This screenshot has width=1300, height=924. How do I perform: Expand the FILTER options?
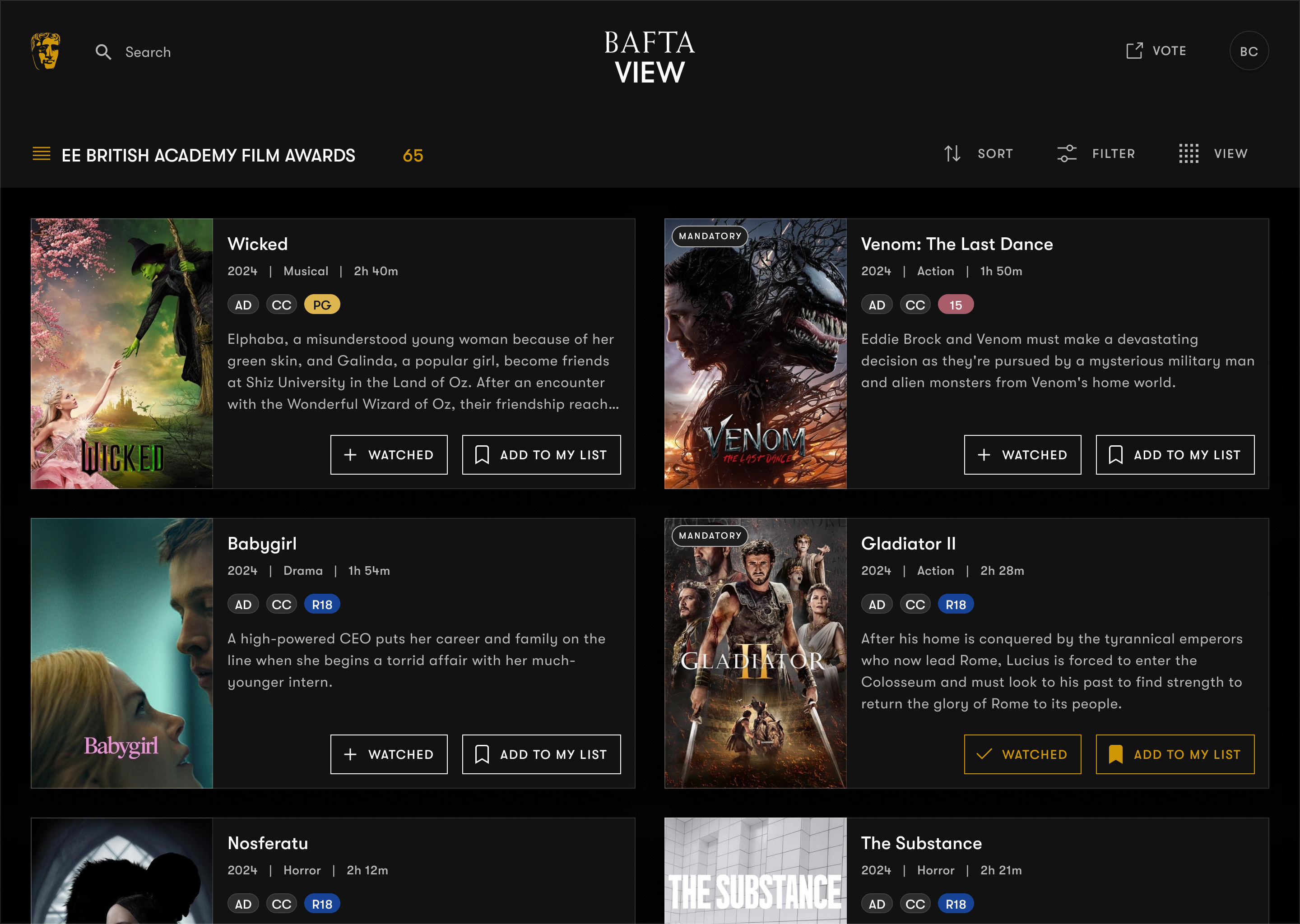(1113, 153)
